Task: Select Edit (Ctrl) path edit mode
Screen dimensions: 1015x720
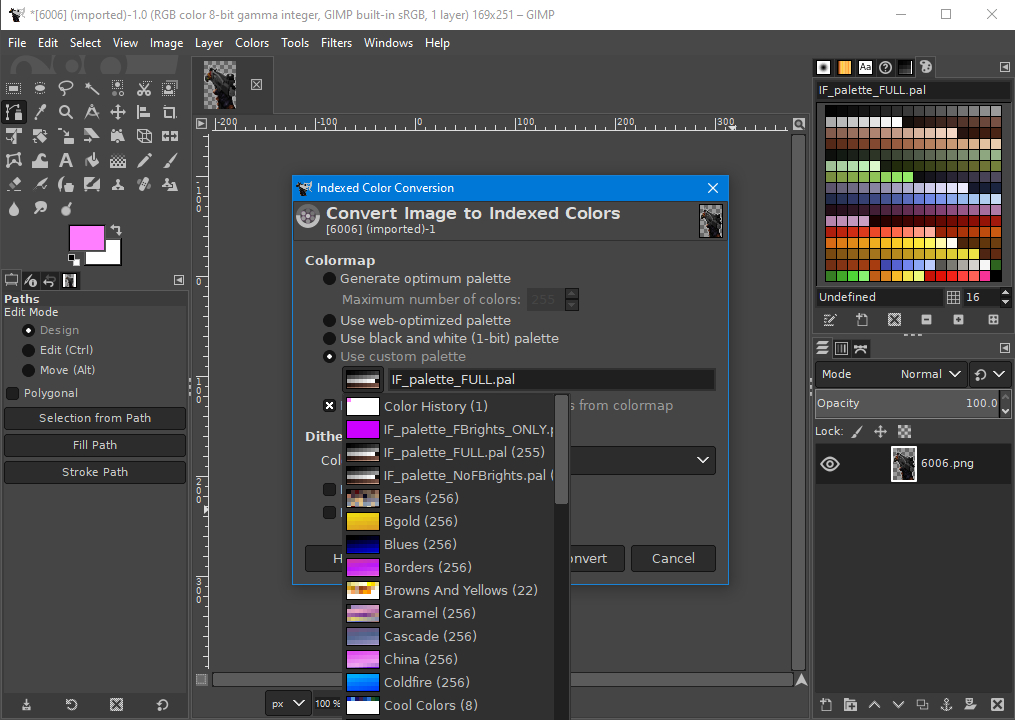Action: click(28, 350)
